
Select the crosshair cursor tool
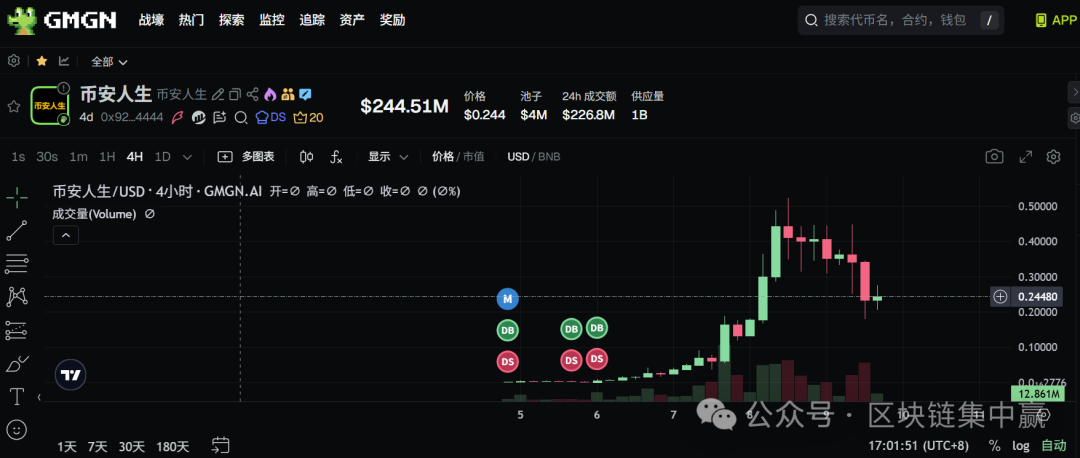tap(17, 197)
